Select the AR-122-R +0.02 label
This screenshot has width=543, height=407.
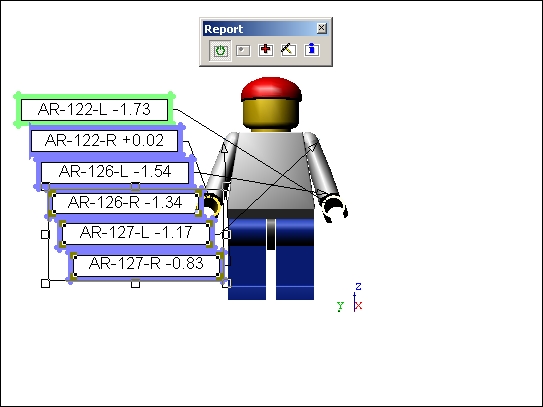point(104,141)
